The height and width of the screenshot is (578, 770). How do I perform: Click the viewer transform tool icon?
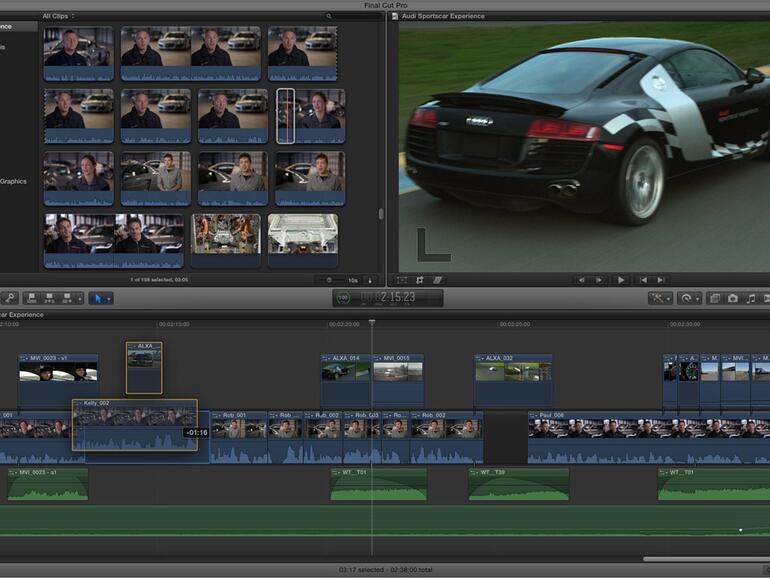click(402, 280)
